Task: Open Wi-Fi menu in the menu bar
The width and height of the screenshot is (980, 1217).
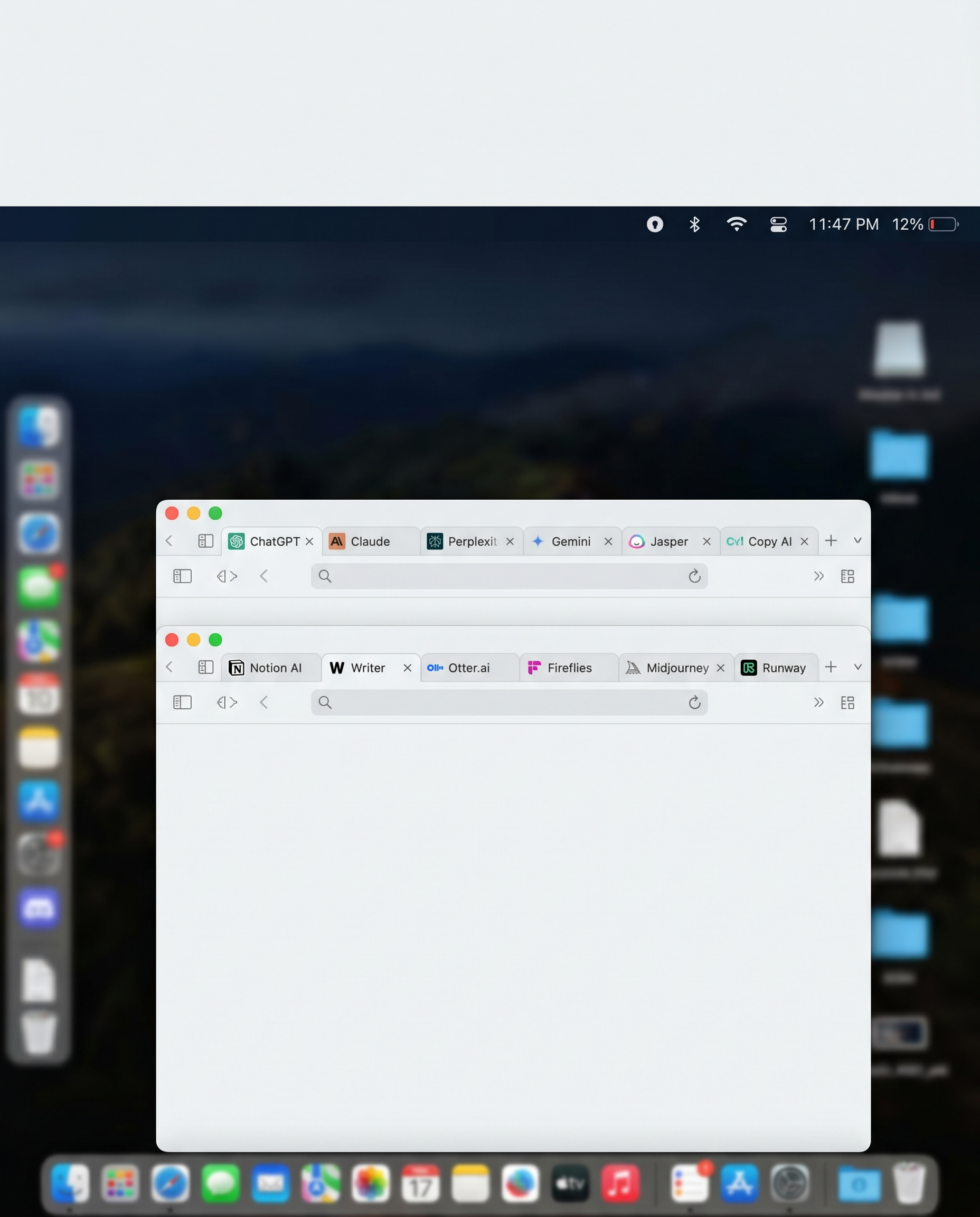Action: click(737, 224)
